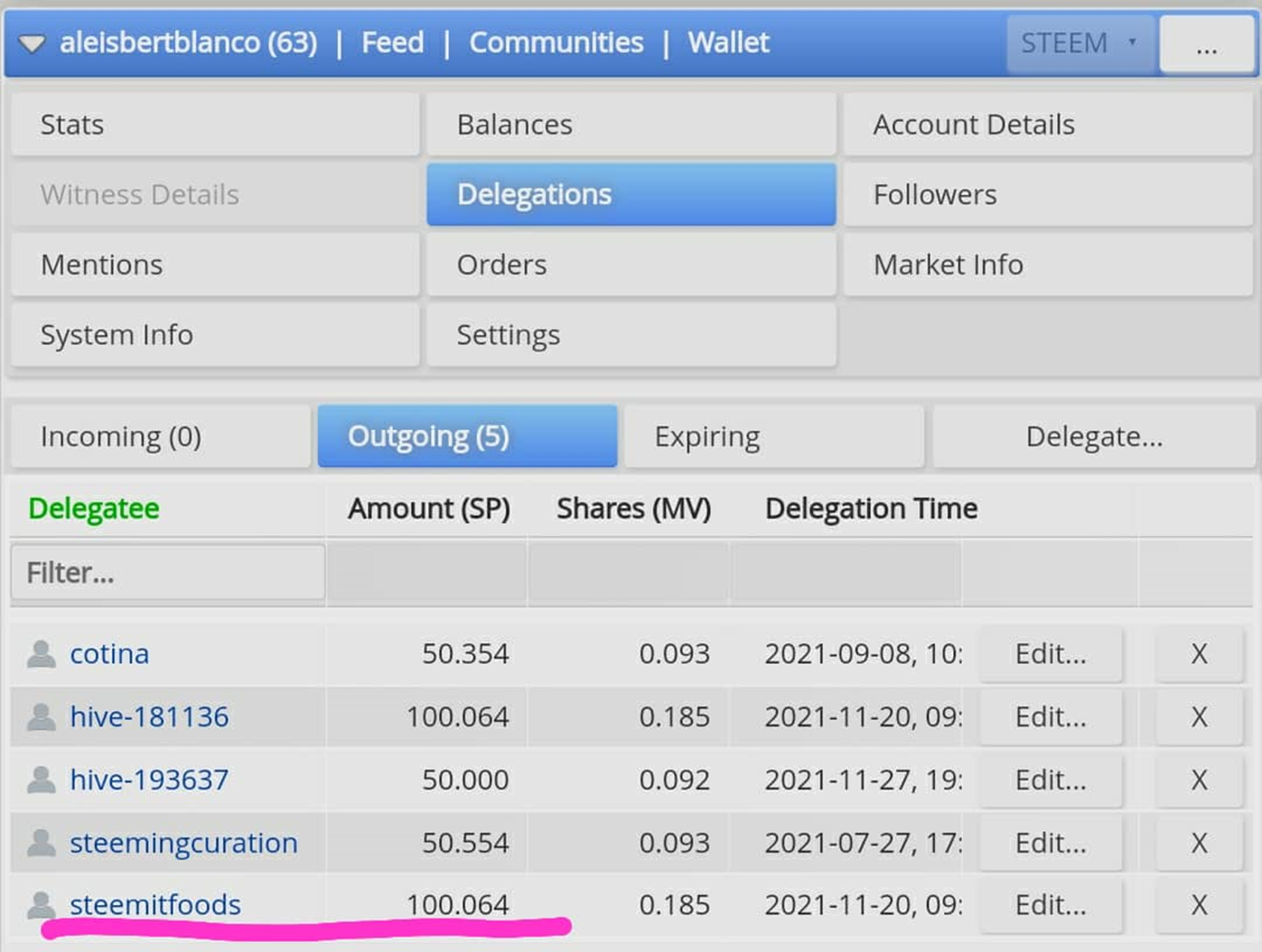Click the avatar icon beside hive-181136
This screenshot has height=952, width=1262.
click(x=41, y=717)
